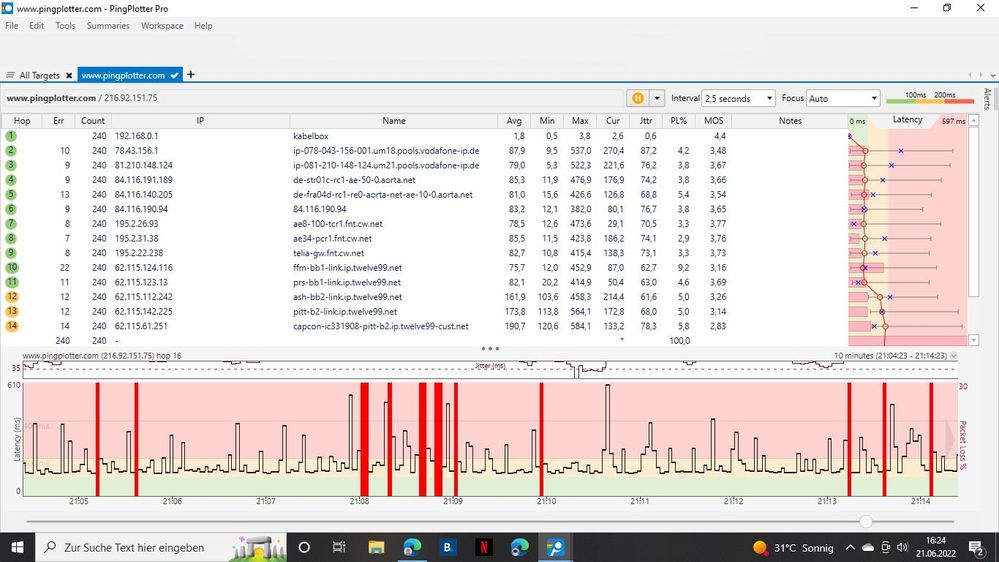Image resolution: width=999 pixels, height=562 pixels.
Task: Click the Jttr column header
Action: (645, 120)
